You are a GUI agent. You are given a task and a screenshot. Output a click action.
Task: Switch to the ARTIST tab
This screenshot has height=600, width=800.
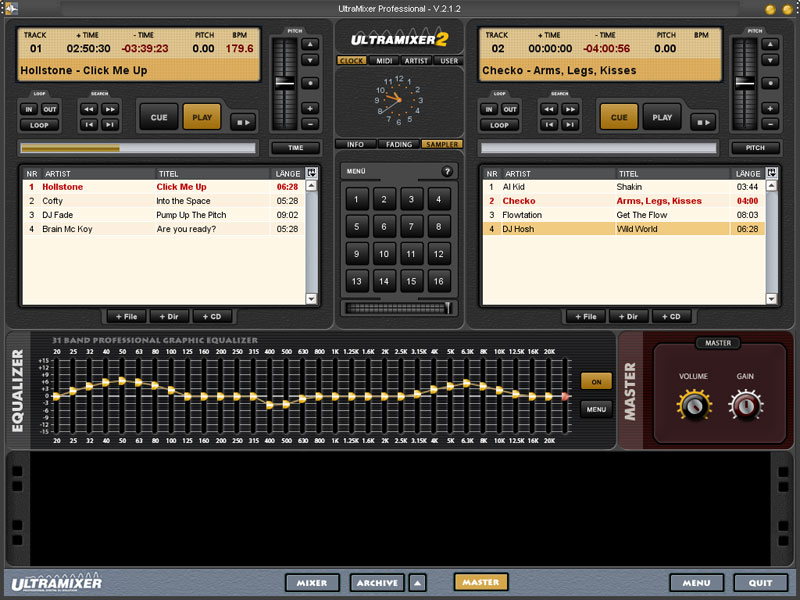coord(416,61)
